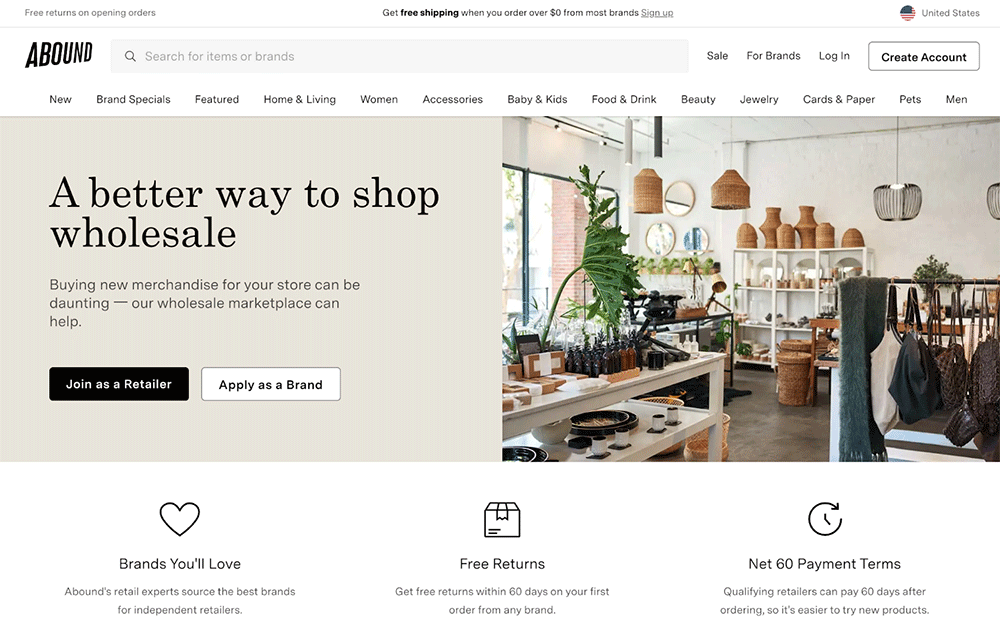Click the Join as a Retailer button
The width and height of the screenshot is (1000, 619).
119,384
